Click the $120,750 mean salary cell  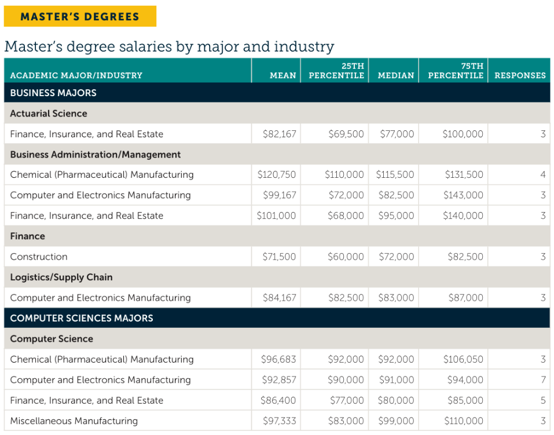point(276,175)
